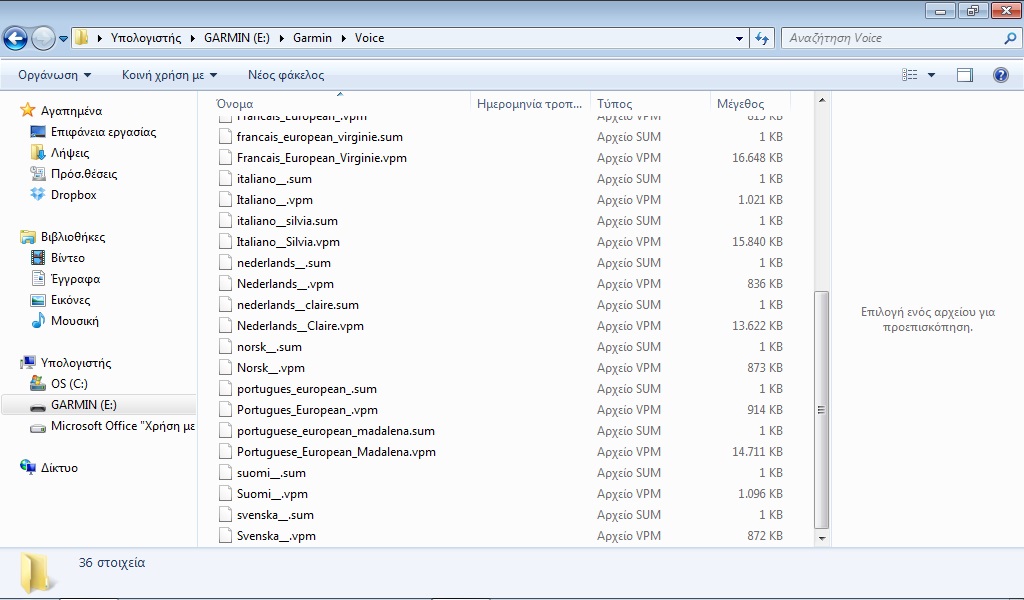Refresh the Voice folder view
This screenshot has width=1024, height=600.
pos(762,38)
